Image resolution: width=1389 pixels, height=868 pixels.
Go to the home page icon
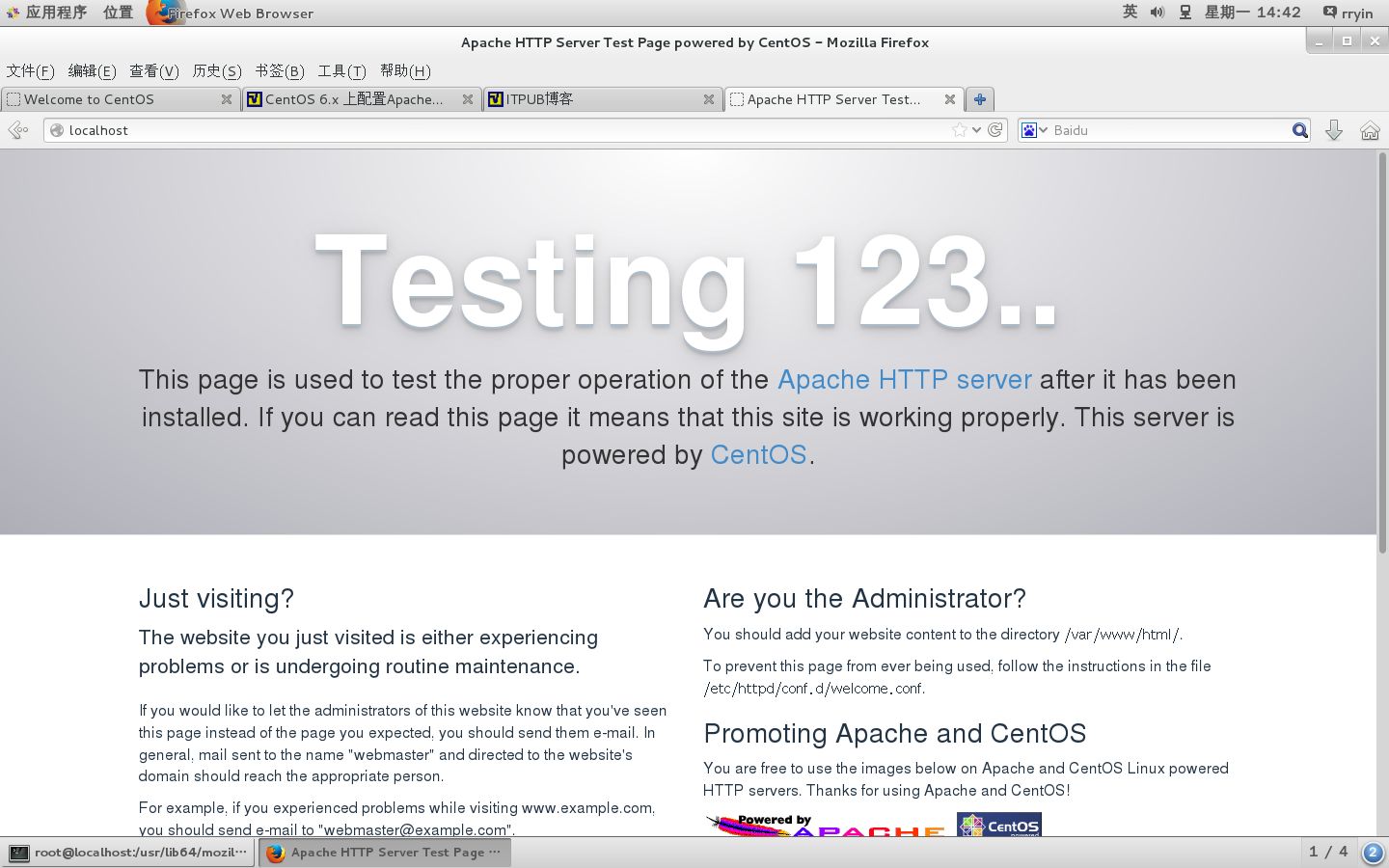click(x=1370, y=130)
